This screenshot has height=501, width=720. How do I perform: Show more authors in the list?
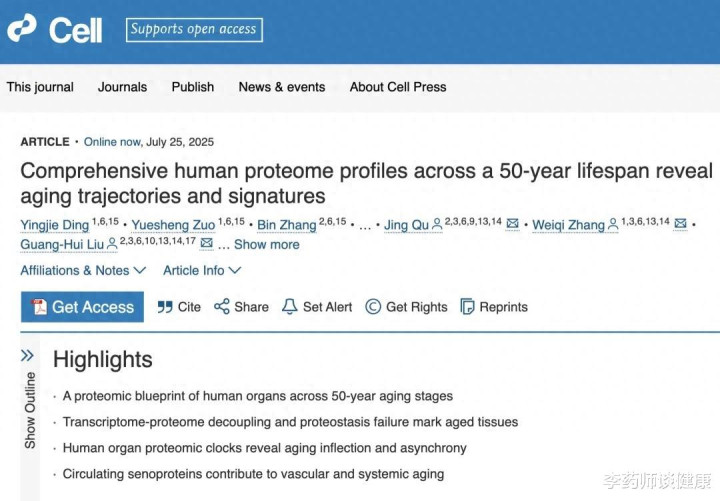(x=266, y=244)
